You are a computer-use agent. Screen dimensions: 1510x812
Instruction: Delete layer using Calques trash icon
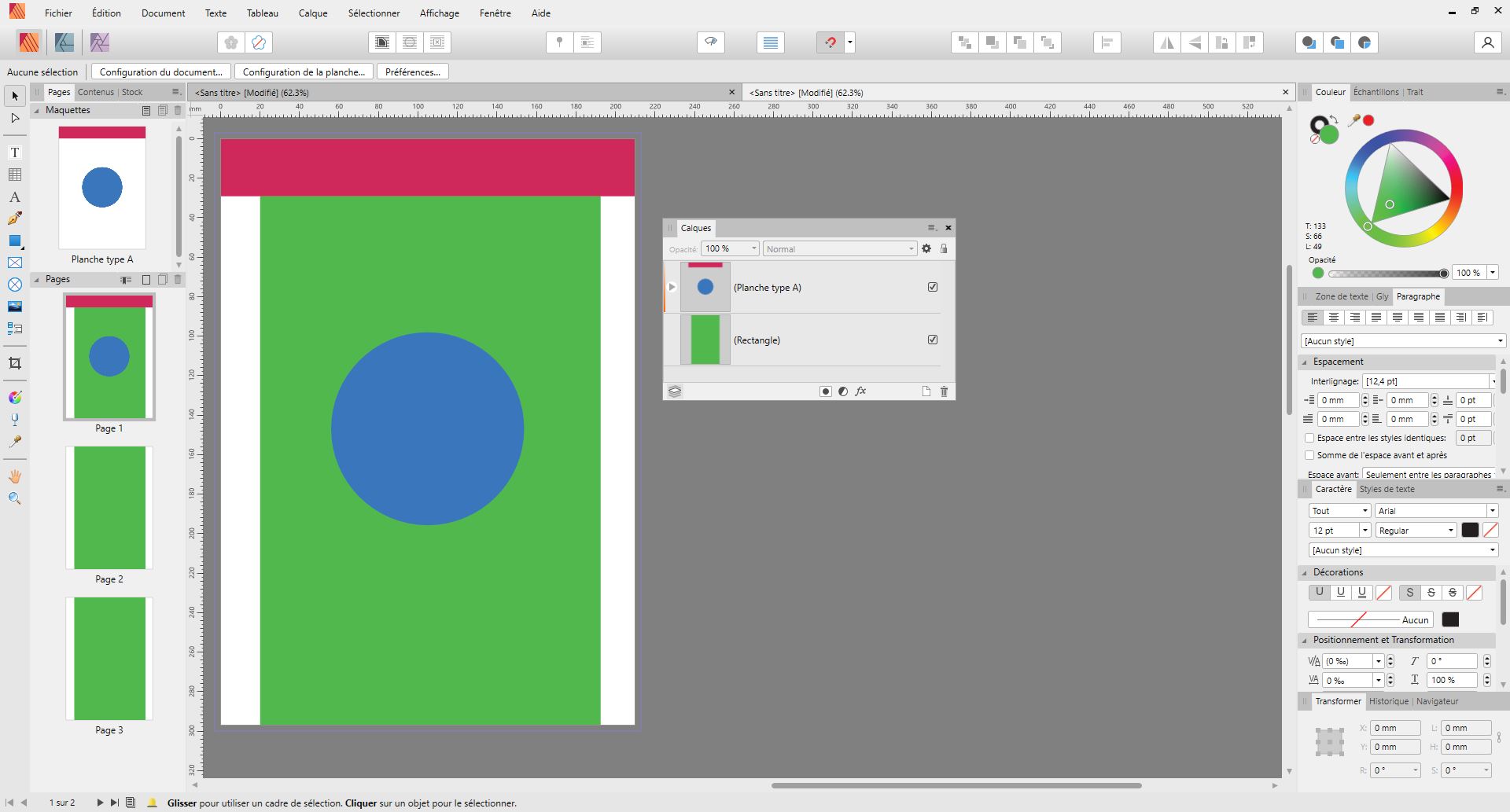click(944, 391)
